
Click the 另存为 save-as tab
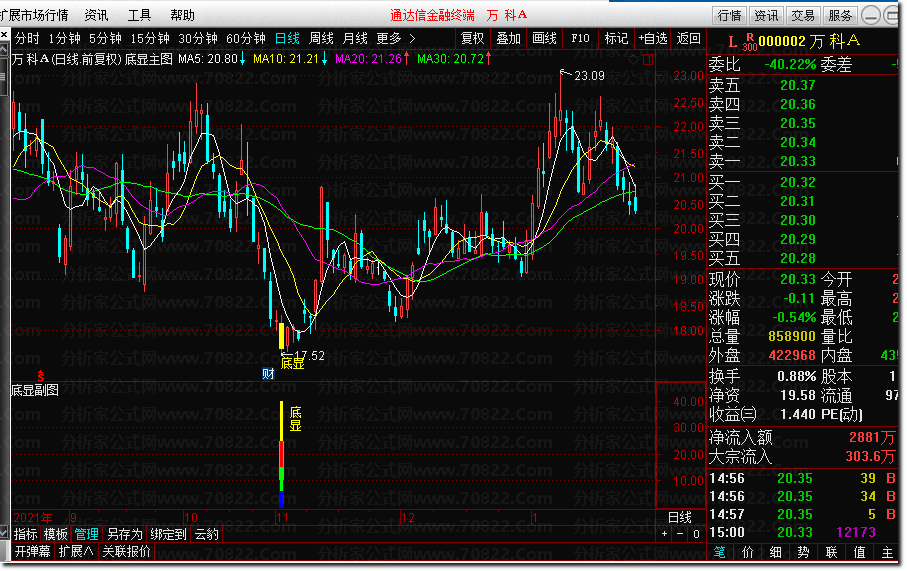pos(124,534)
